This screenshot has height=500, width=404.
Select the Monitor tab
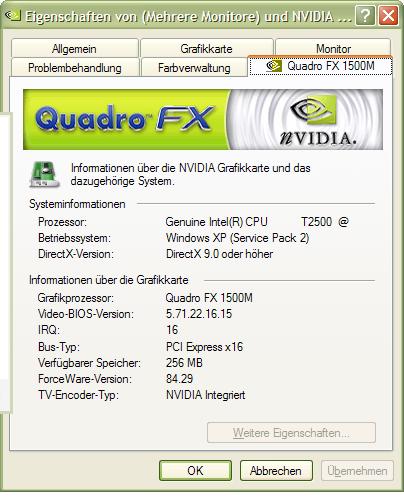(333, 49)
